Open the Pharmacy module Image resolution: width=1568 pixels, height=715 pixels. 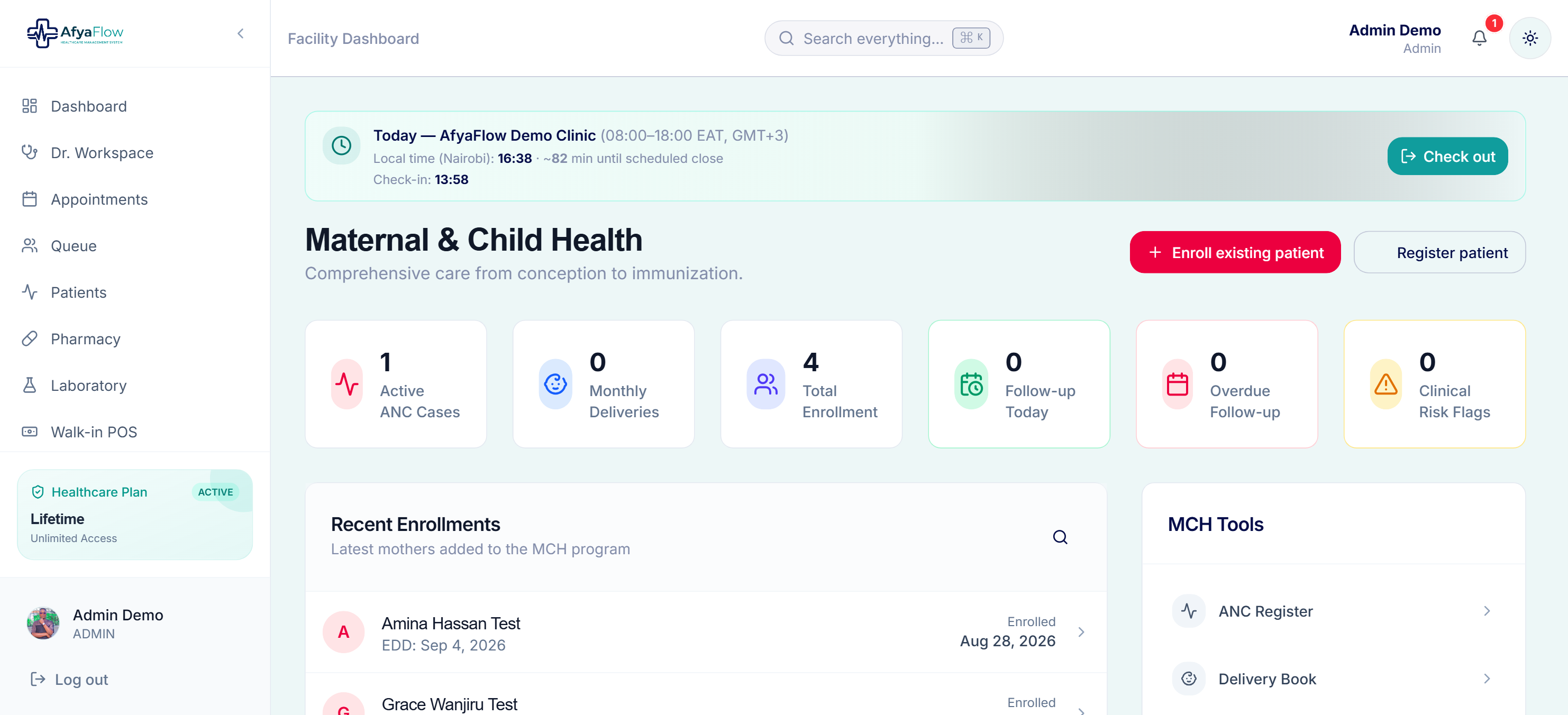[135, 339]
